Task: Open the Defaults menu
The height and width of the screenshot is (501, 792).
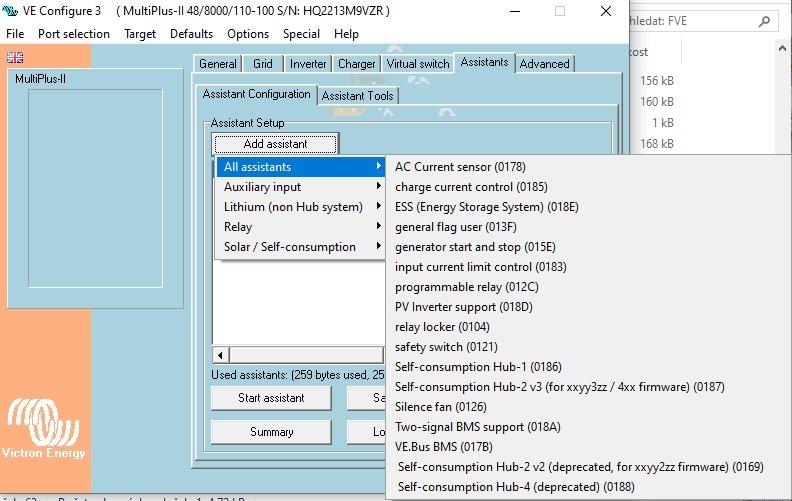Action: (191, 34)
